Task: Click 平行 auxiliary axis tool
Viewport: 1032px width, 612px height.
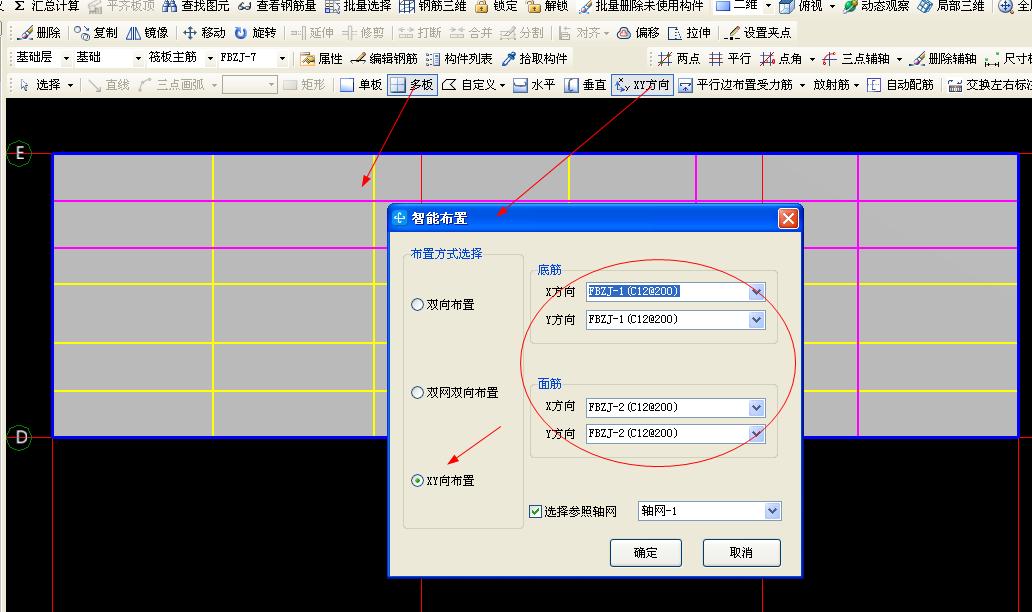Action: tap(730, 59)
